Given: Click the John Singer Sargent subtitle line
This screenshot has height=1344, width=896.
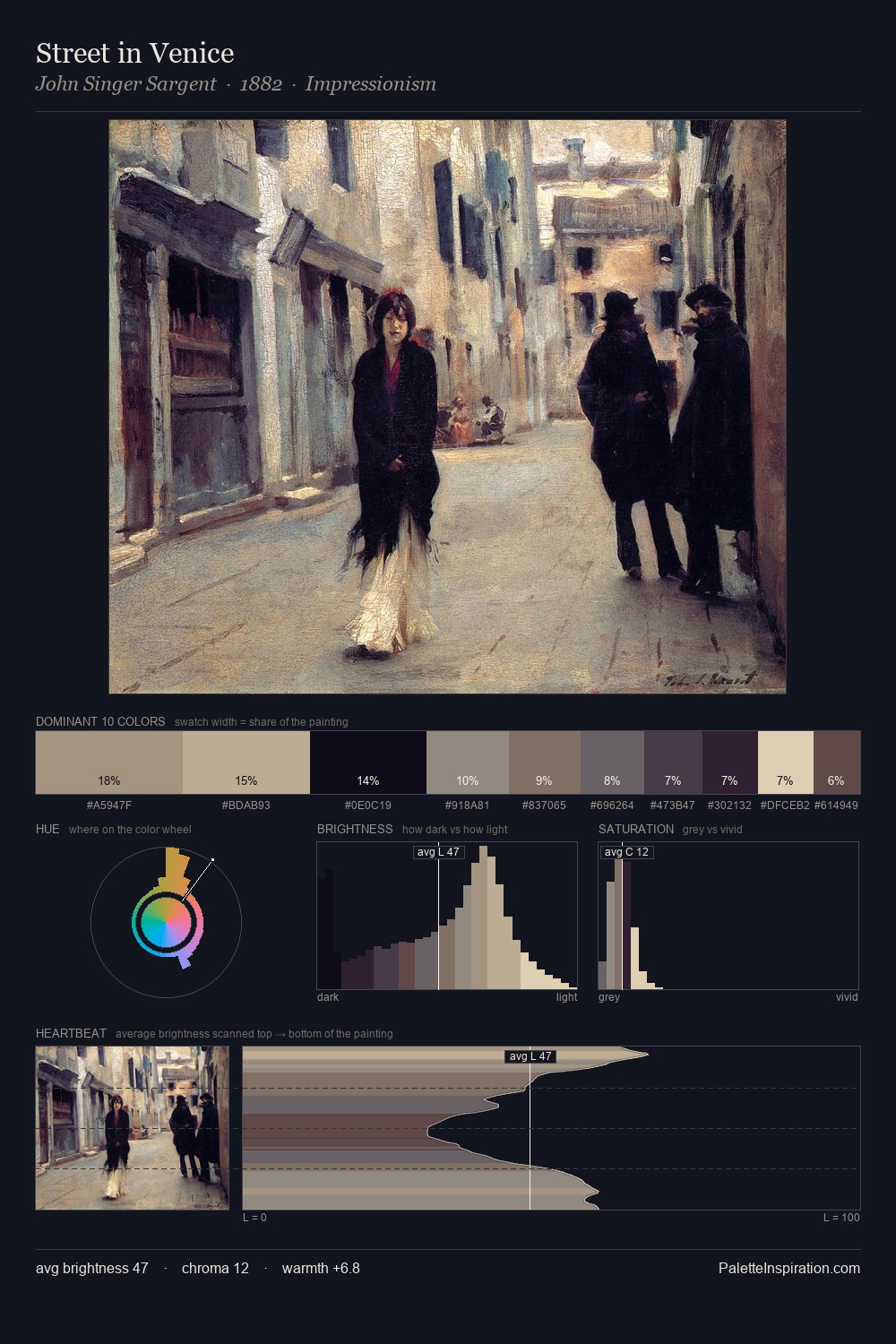Looking at the screenshot, I should (237, 84).
